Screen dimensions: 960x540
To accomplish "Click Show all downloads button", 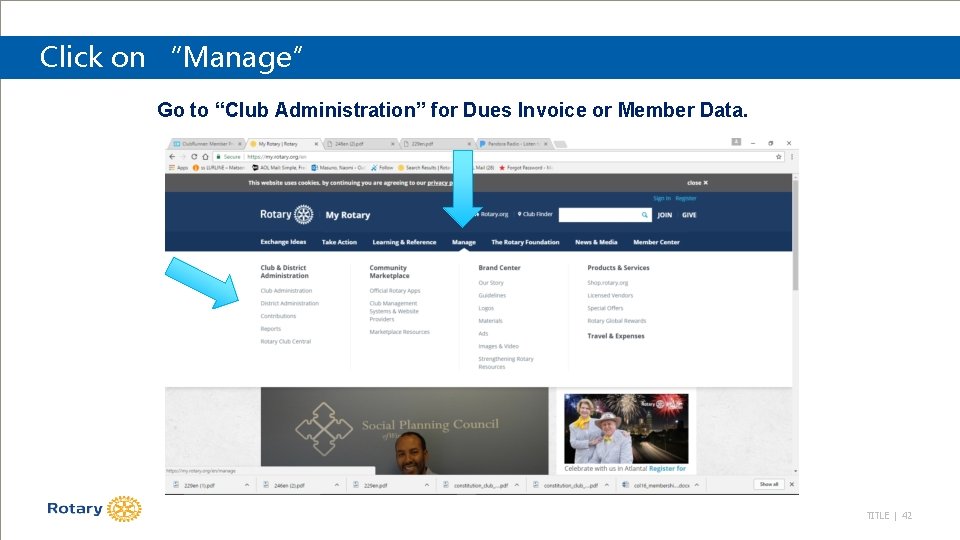I will coord(769,484).
